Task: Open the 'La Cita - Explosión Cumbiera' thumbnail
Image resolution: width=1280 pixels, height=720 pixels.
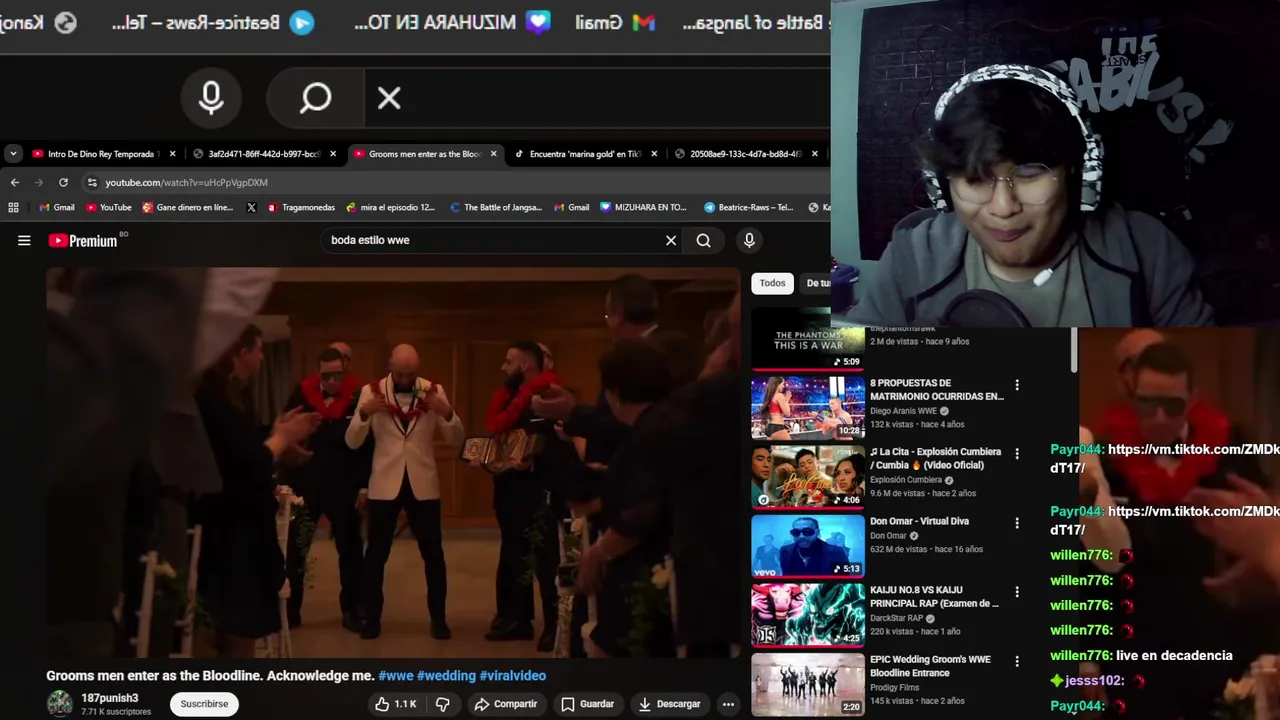Action: click(808, 477)
